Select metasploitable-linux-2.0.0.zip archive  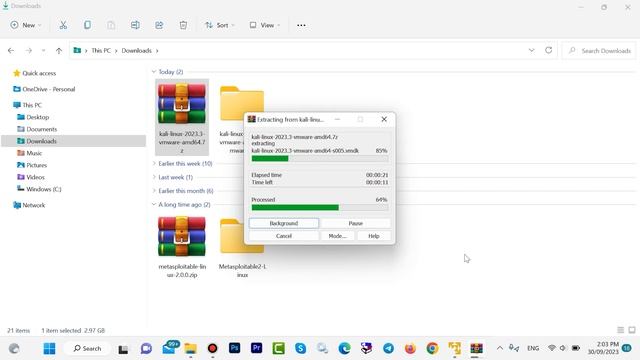(182, 247)
